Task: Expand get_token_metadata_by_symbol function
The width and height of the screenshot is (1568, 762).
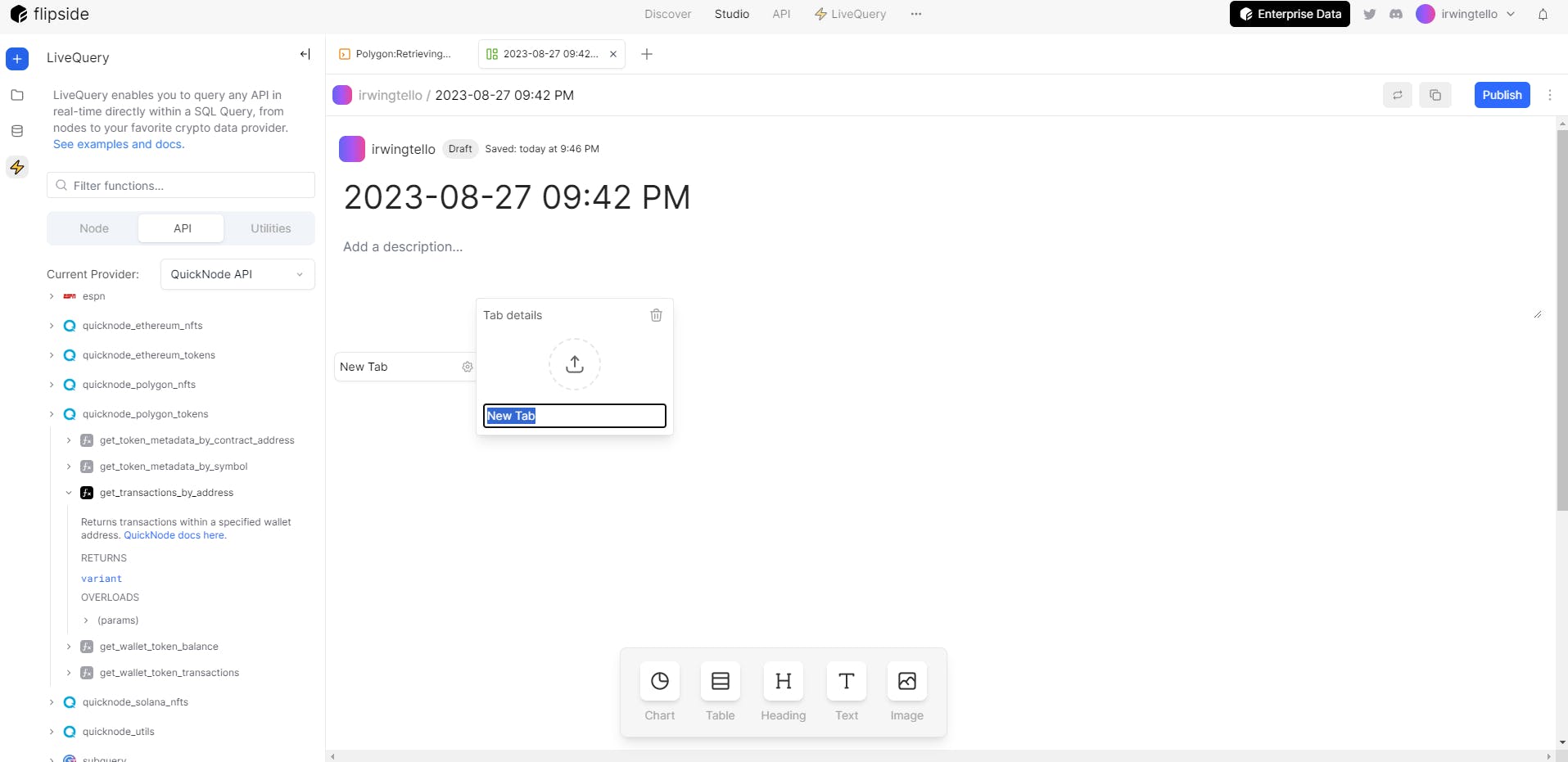Action: 69,467
